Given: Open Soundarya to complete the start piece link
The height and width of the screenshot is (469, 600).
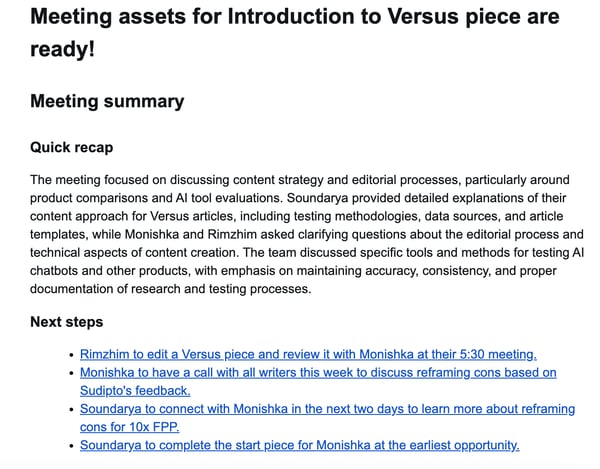Looking at the screenshot, I should coord(299,445).
